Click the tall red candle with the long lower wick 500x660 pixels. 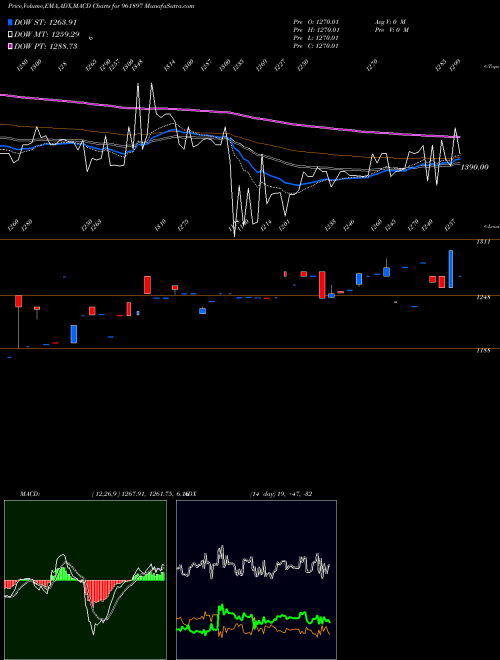pyautogui.click(x=19, y=322)
